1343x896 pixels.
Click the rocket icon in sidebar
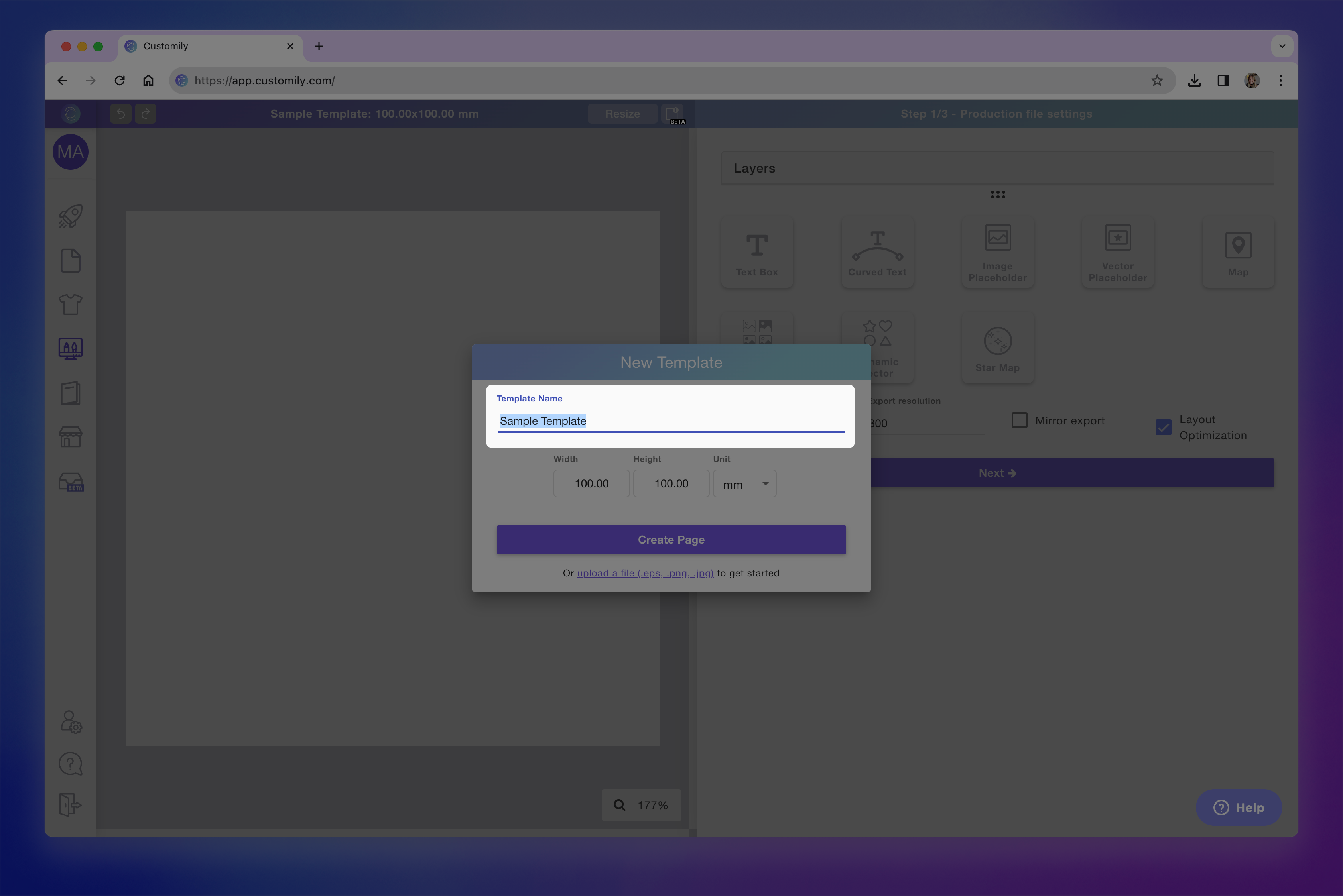tap(70, 216)
